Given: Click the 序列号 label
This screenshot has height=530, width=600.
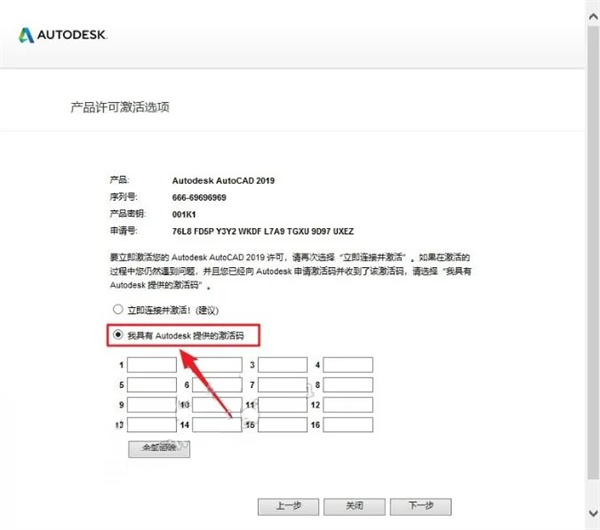Looking at the screenshot, I should pos(123,197).
